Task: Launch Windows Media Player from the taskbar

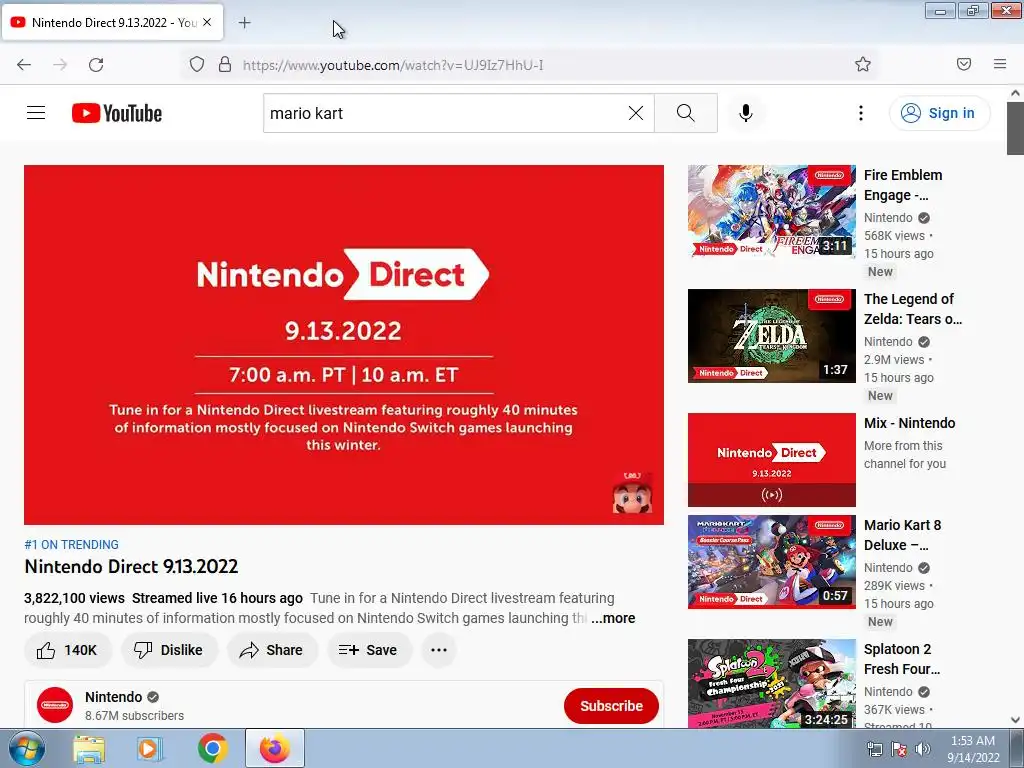Action: (150, 748)
